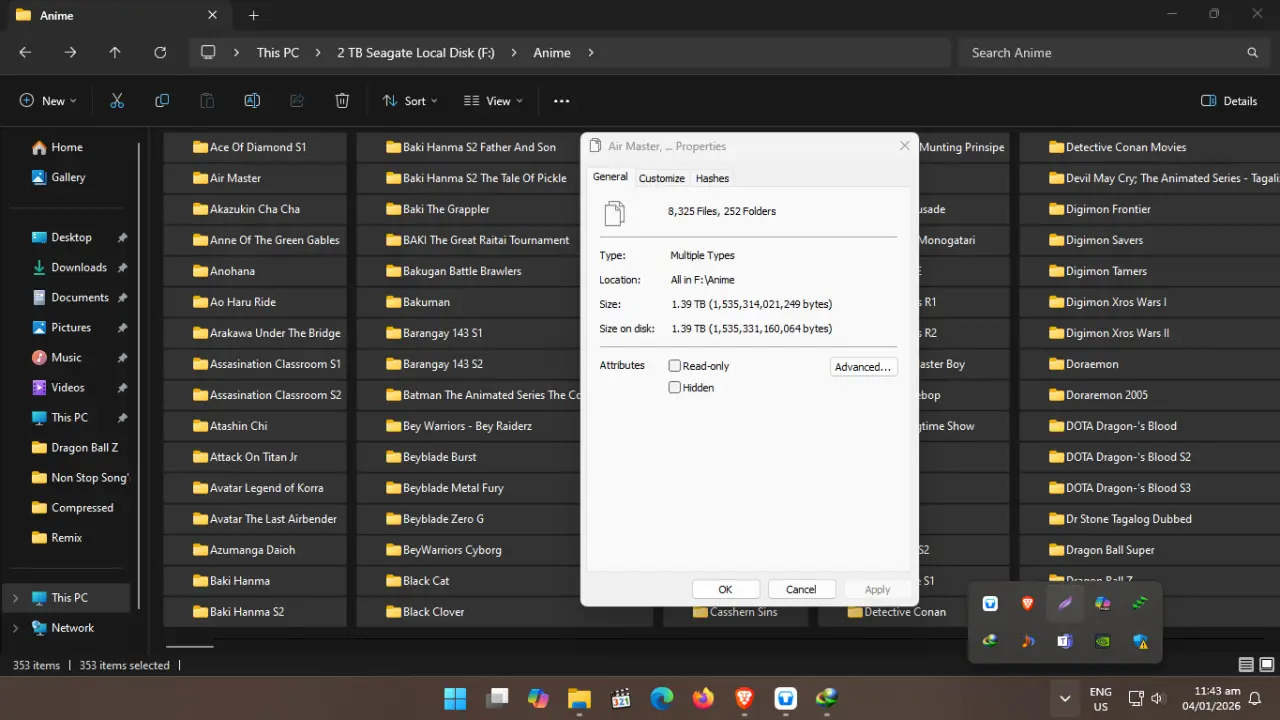Open the See more three-dots menu
Screen dimensions: 1280x720
click(561, 101)
